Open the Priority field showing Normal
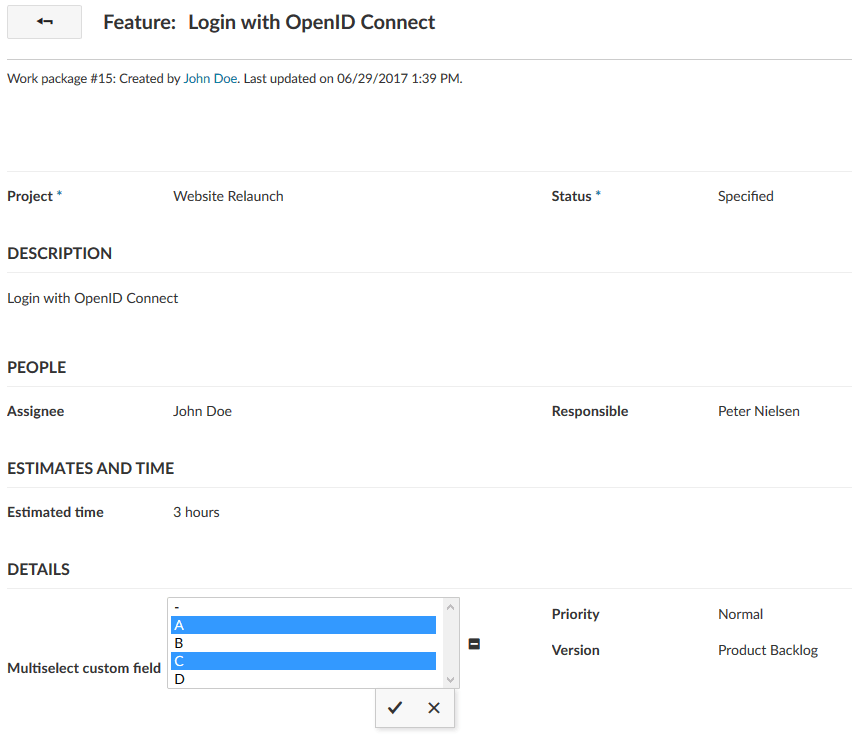Image resolution: width=852 pixels, height=738 pixels. tap(740, 614)
